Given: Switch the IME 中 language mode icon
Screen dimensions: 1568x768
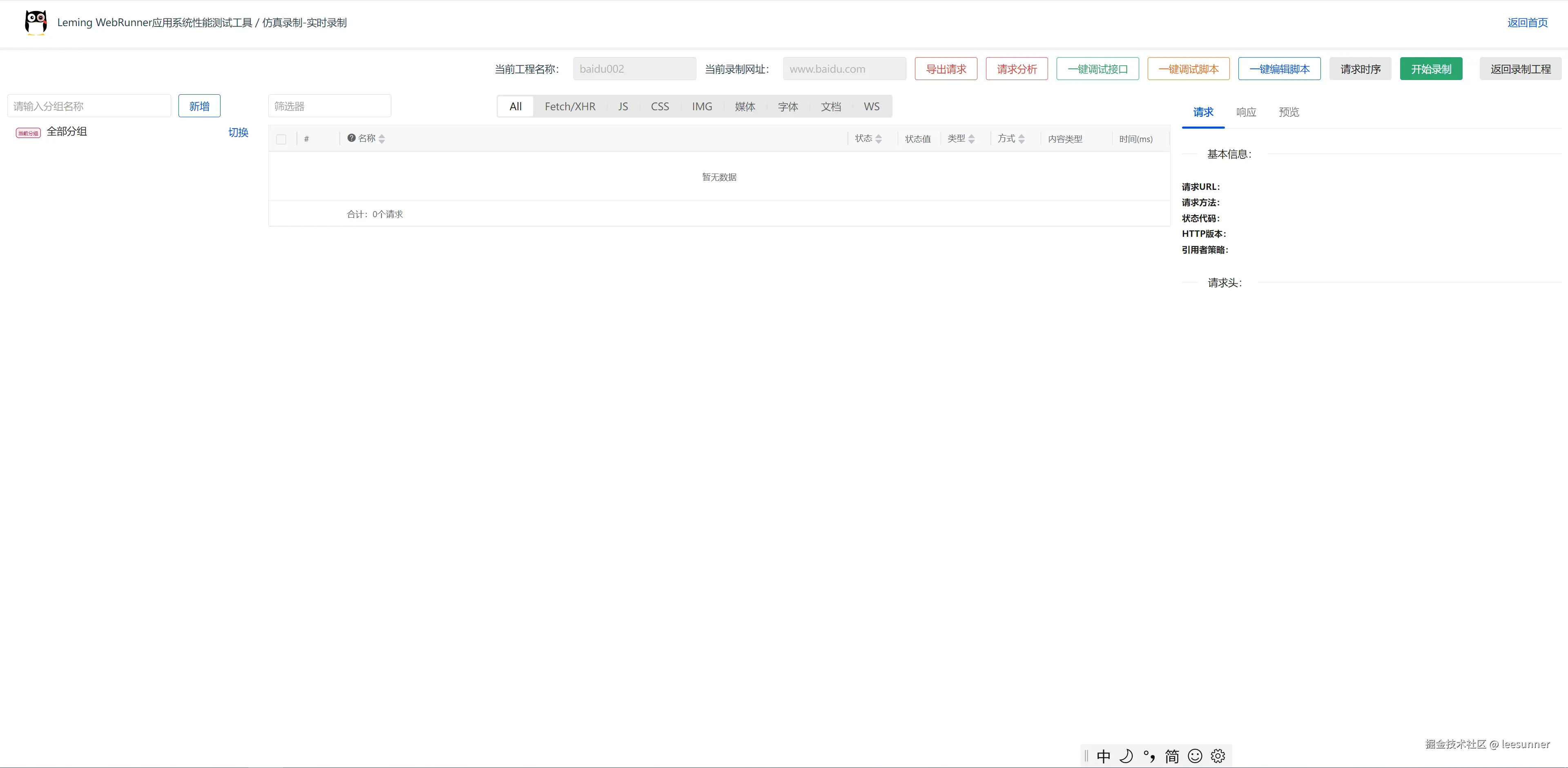Looking at the screenshot, I should click(1104, 756).
